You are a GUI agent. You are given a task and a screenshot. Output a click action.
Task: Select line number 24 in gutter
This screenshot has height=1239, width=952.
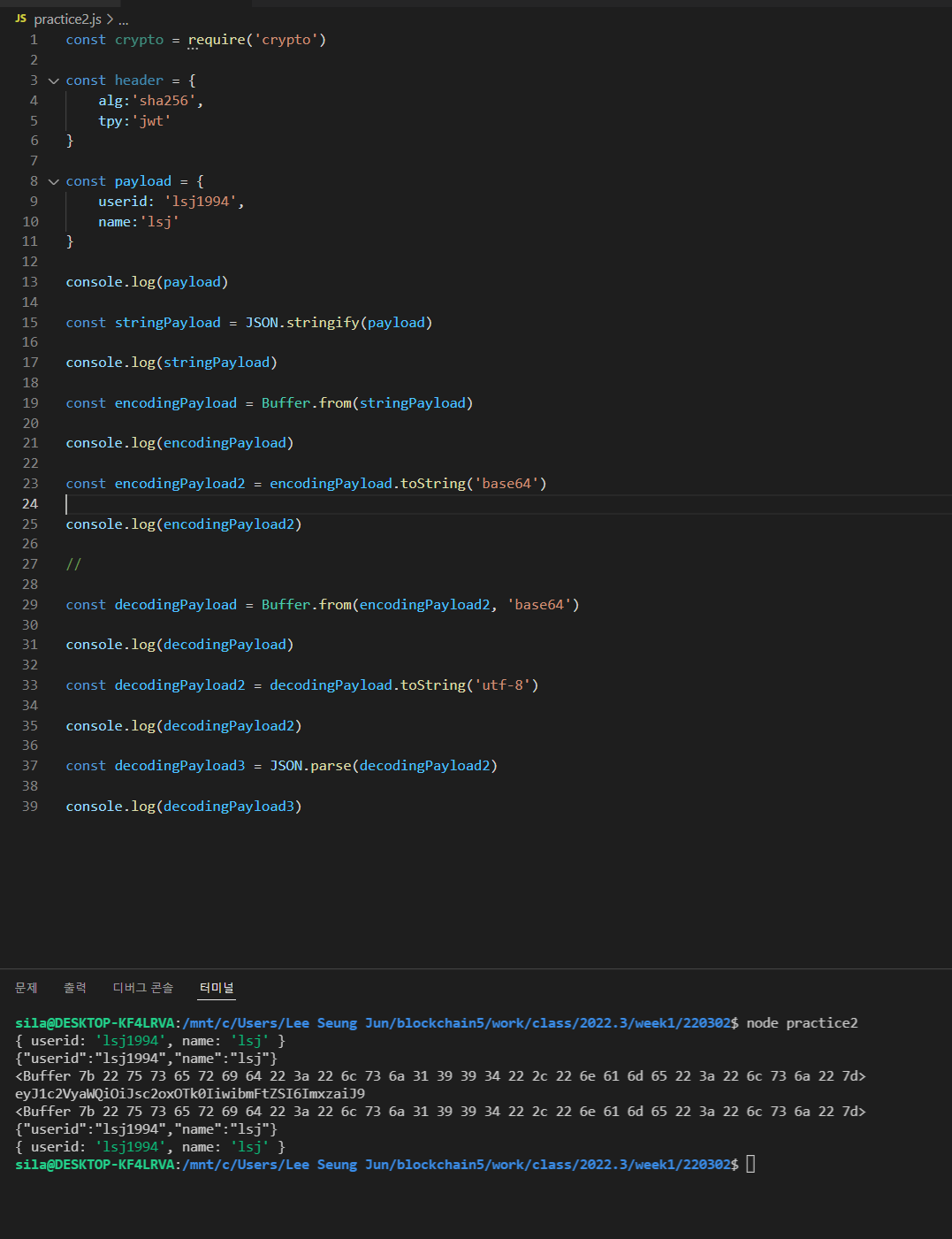[x=30, y=504]
